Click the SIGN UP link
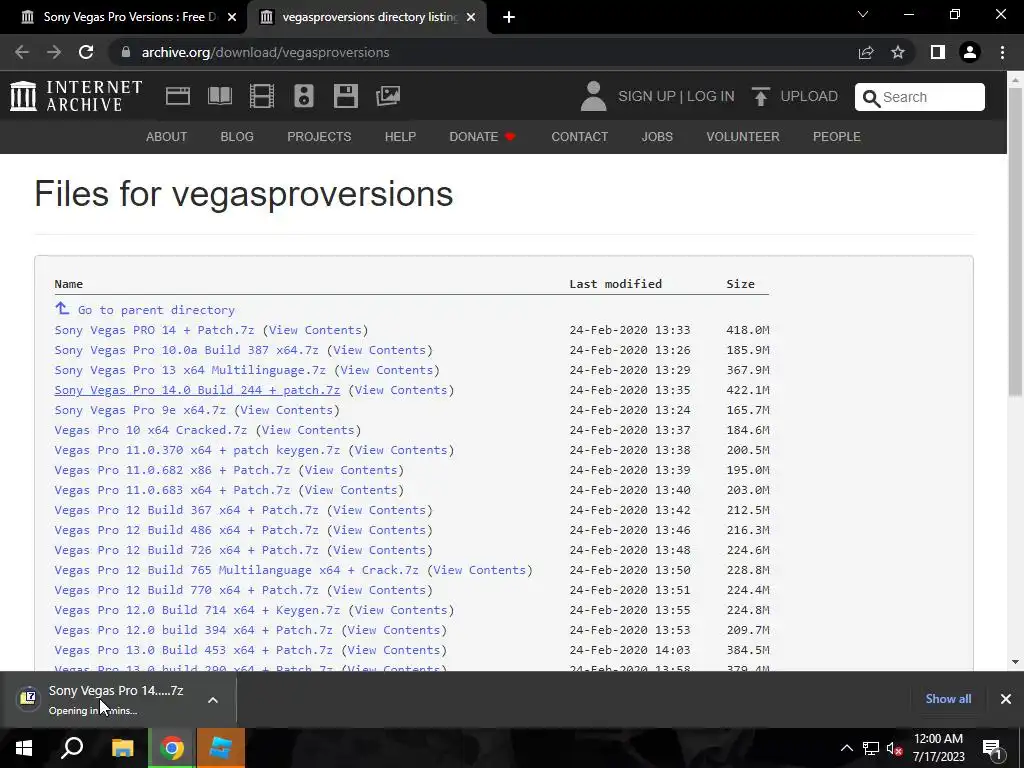Image resolution: width=1024 pixels, height=768 pixels. (x=647, y=96)
